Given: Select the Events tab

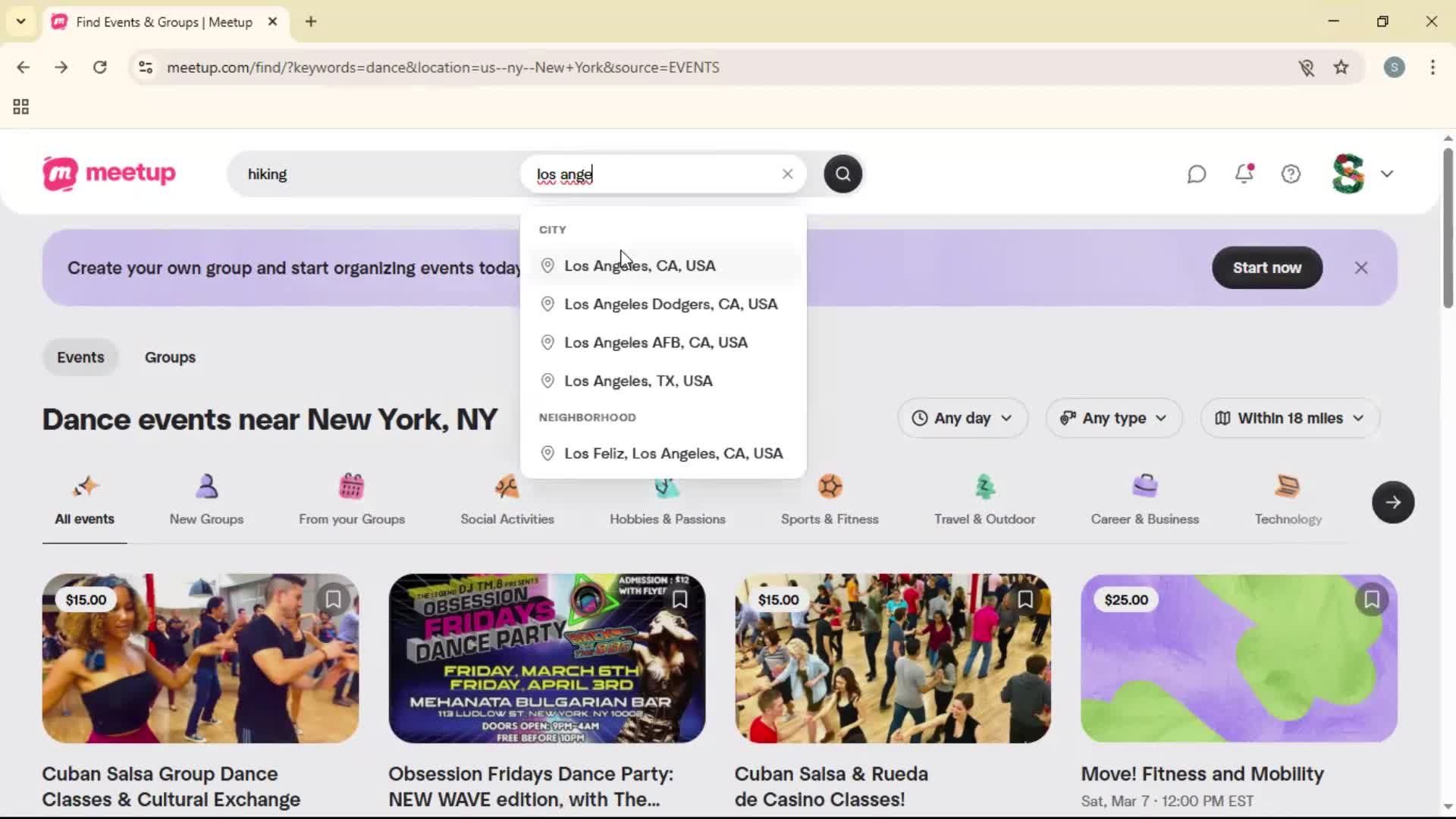Looking at the screenshot, I should coord(80,356).
